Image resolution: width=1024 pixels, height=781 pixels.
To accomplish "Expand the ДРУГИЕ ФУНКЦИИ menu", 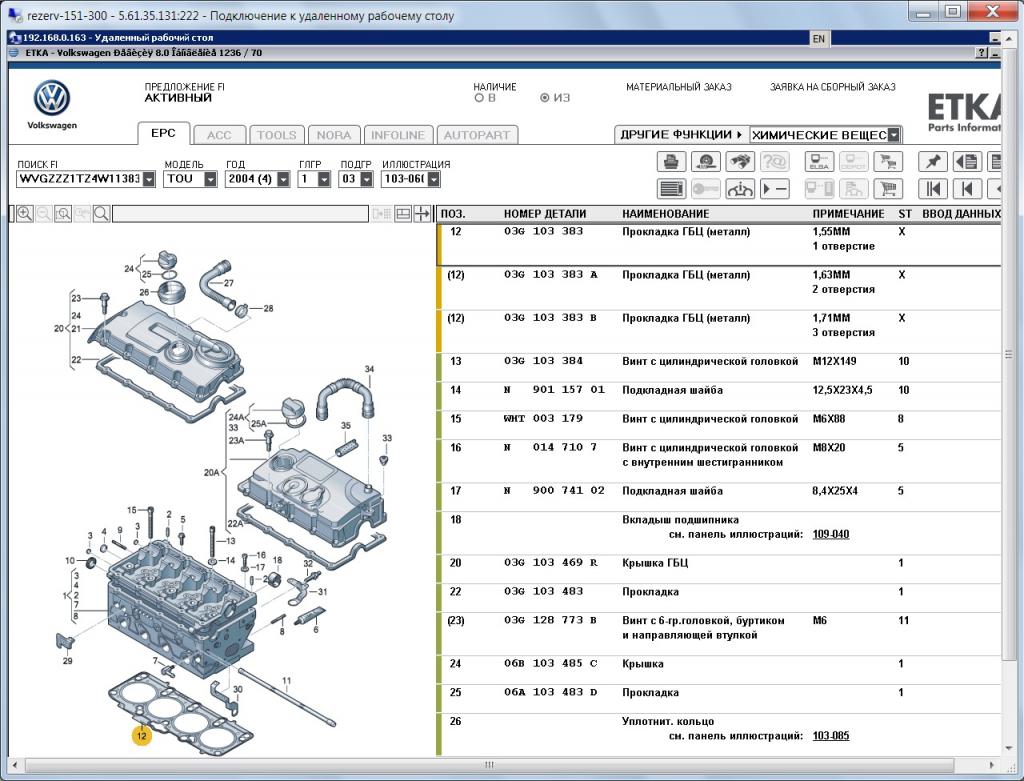I will (681, 135).
